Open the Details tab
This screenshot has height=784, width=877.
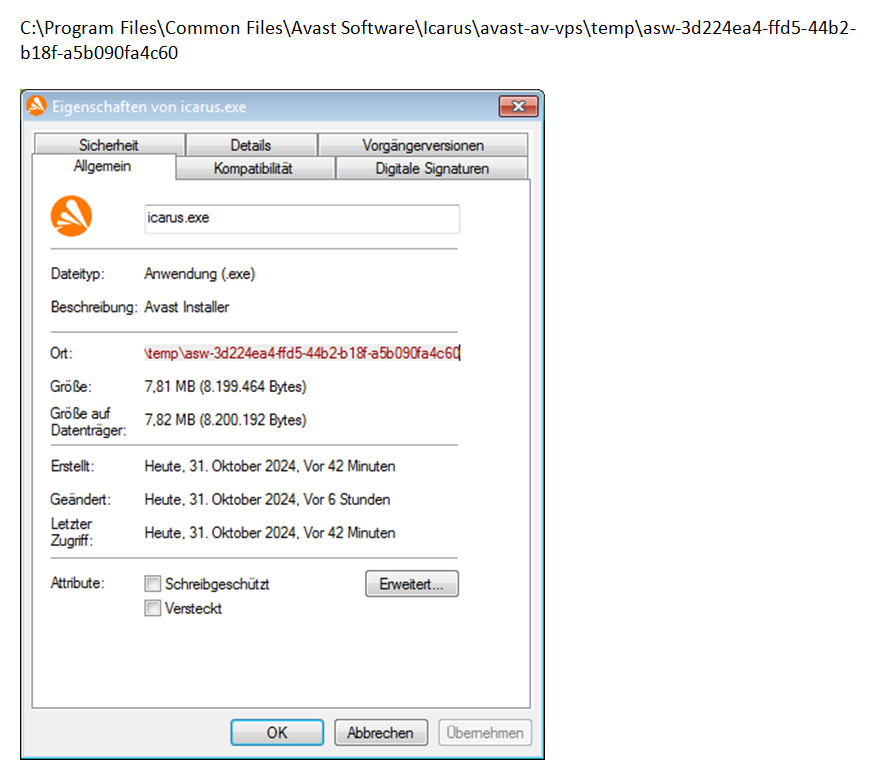pyautogui.click(x=251, y=145)
